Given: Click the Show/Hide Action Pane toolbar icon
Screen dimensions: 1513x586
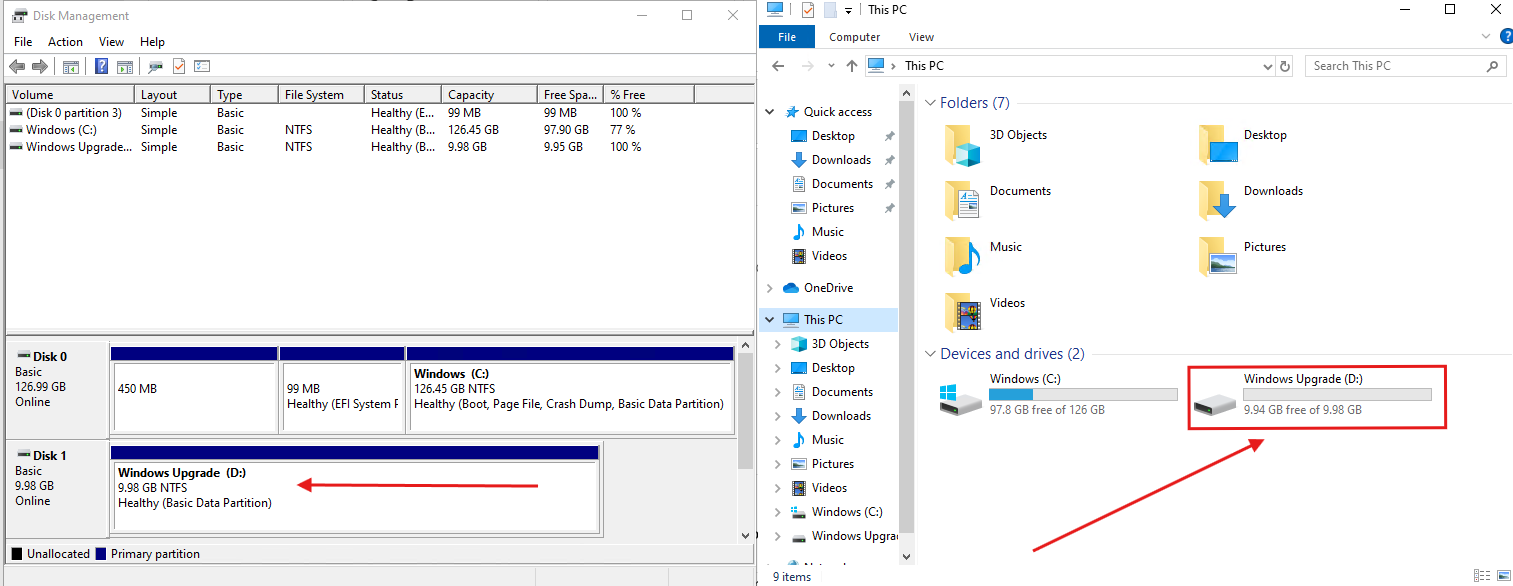Looking at the screenshot, I should [124, 66].
